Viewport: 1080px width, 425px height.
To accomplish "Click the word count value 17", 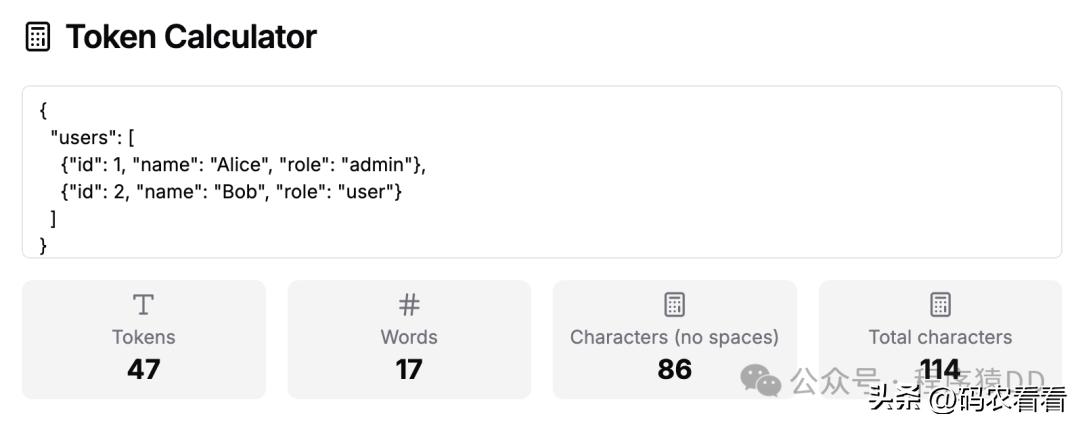I will tap(409, 370).
